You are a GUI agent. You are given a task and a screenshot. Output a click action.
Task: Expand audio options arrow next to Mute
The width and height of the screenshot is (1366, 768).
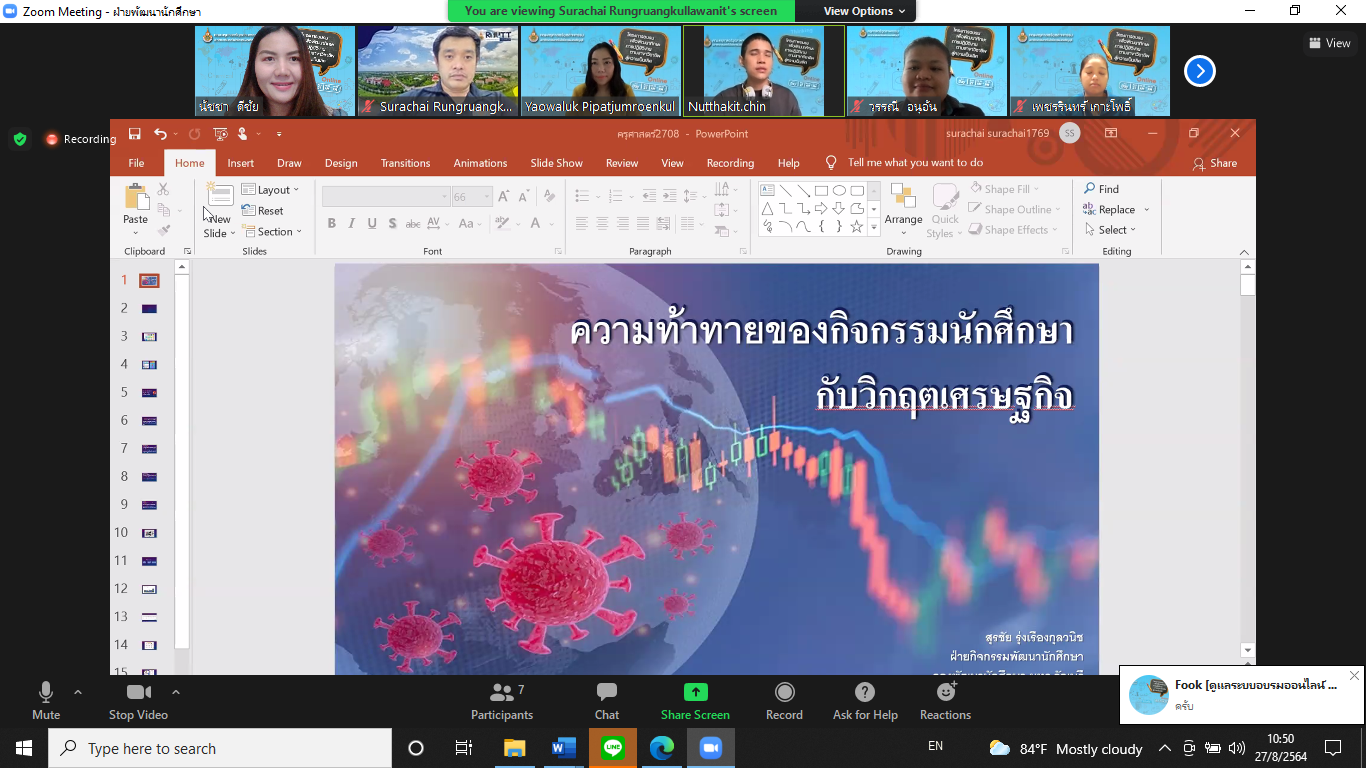point(78,692)
